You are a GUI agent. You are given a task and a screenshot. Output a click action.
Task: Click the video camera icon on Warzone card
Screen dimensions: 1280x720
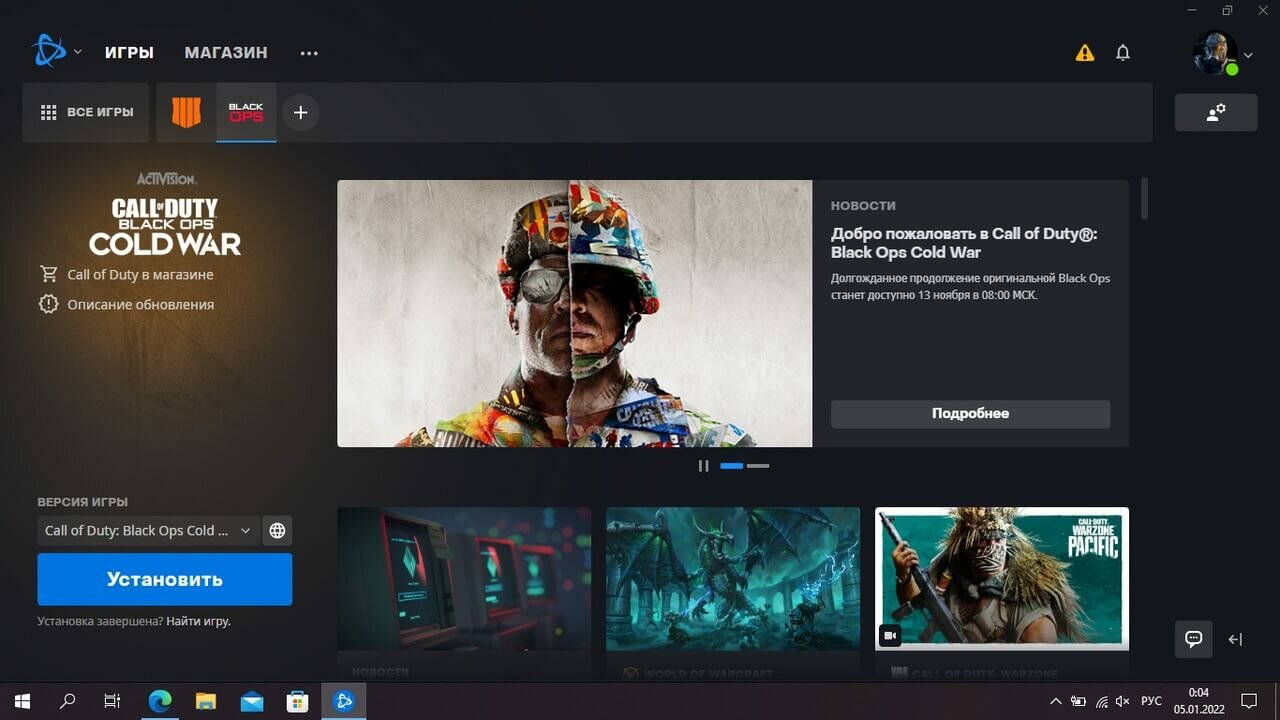coord(890,636)
